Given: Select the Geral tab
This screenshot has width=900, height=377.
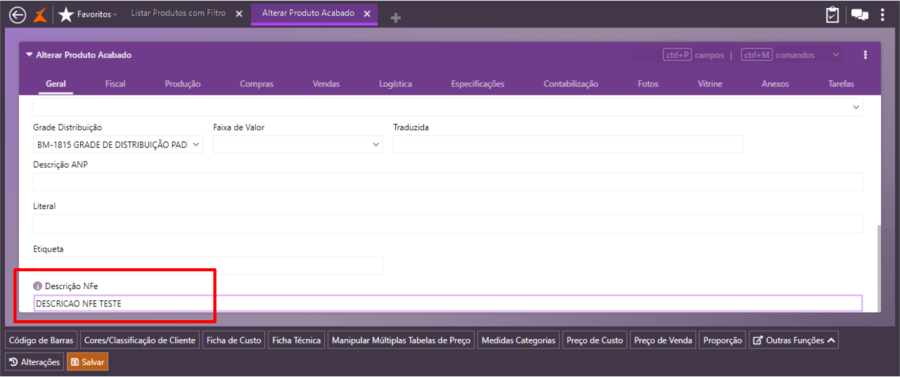Looking at the screenshot, I should (x=56, y=84).
